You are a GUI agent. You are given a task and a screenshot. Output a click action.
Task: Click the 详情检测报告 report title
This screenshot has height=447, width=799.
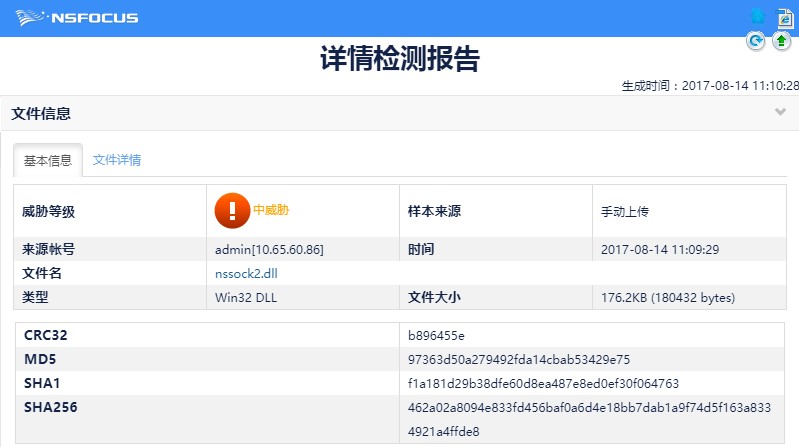(x=400, y=60)
